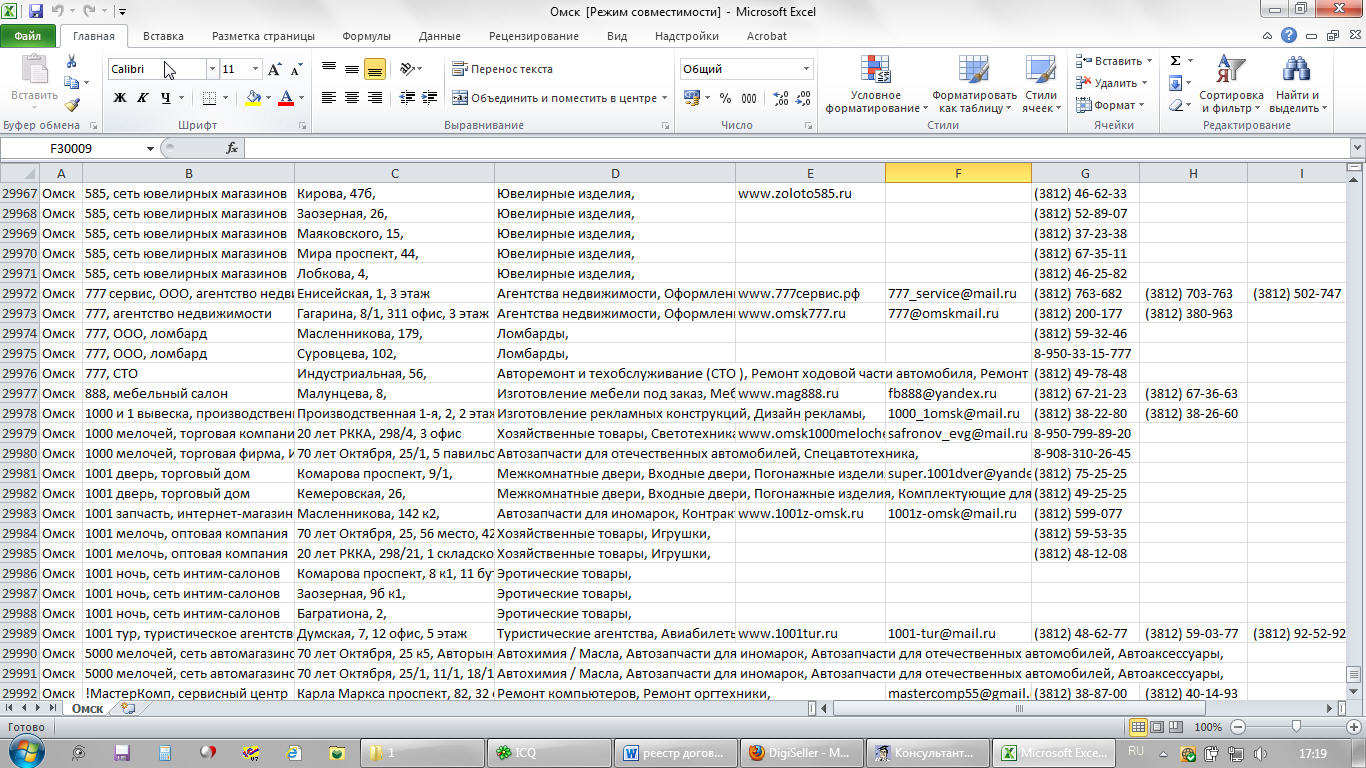Click the zoom slider handle
1366x768 pixels.
1296,727
